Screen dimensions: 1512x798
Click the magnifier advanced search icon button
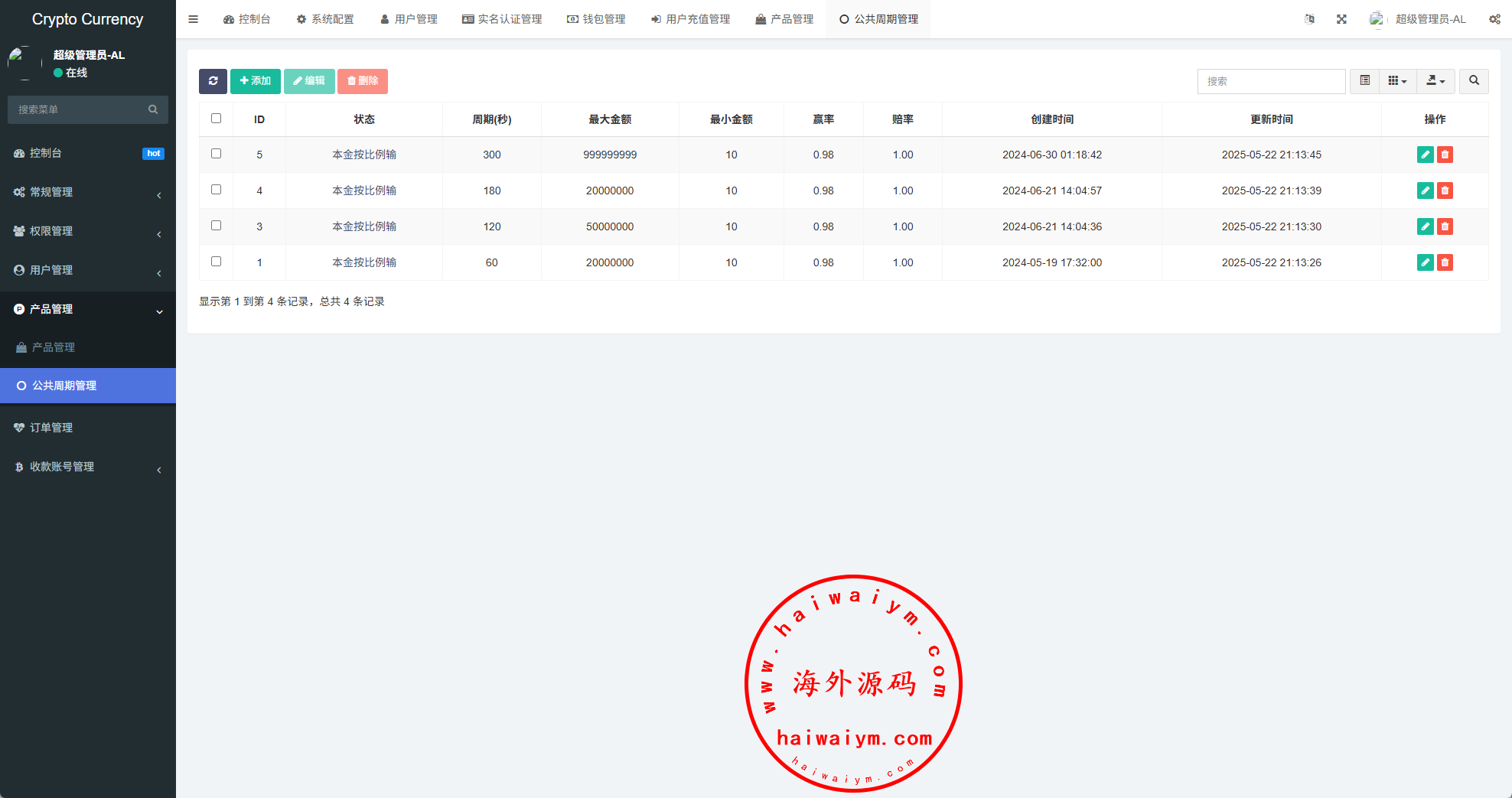pos(1474,81)
